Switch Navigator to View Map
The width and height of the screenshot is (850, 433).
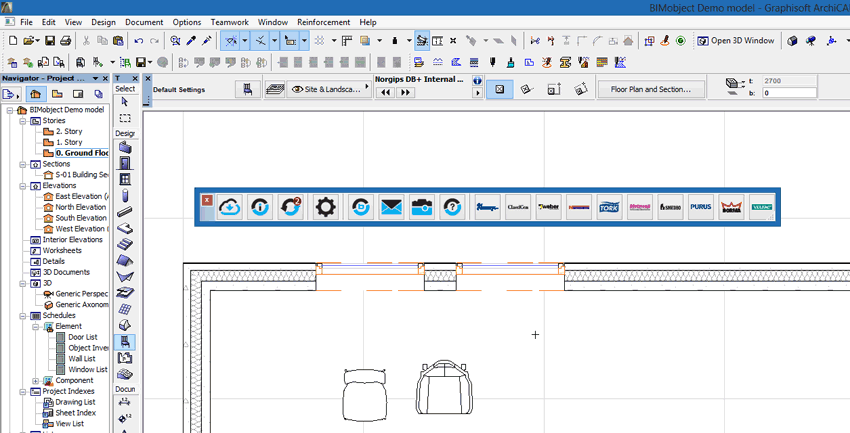(57, 94)
